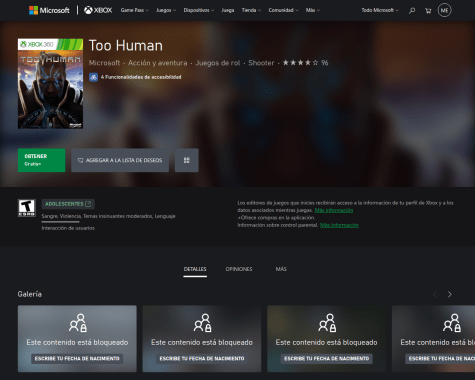The image size is (475, 380).
Task: Click the ESRB T rating icon
Action: tap(27, 208)
